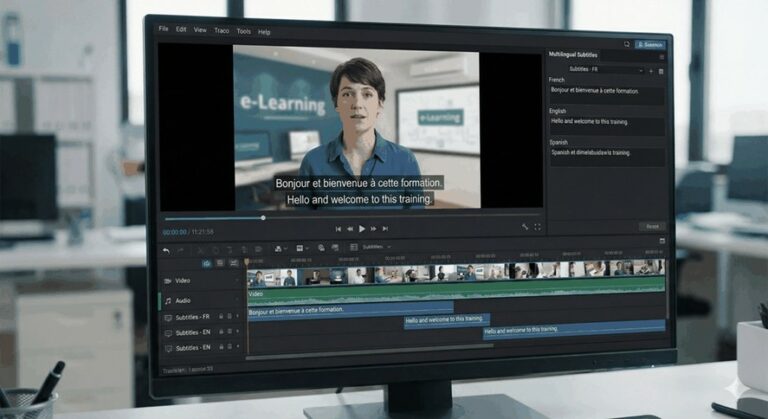The image size is (768, 419).
Task: Click the Reset button in subtitles panel
Action: click(652, 226)
